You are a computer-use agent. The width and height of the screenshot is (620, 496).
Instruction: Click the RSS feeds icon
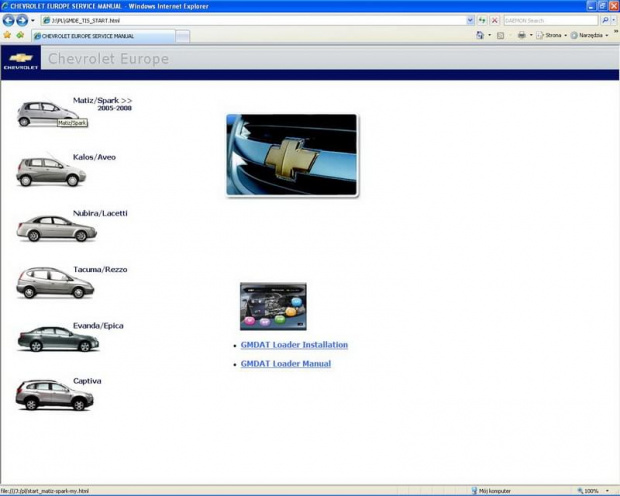(x=500, y=36)
